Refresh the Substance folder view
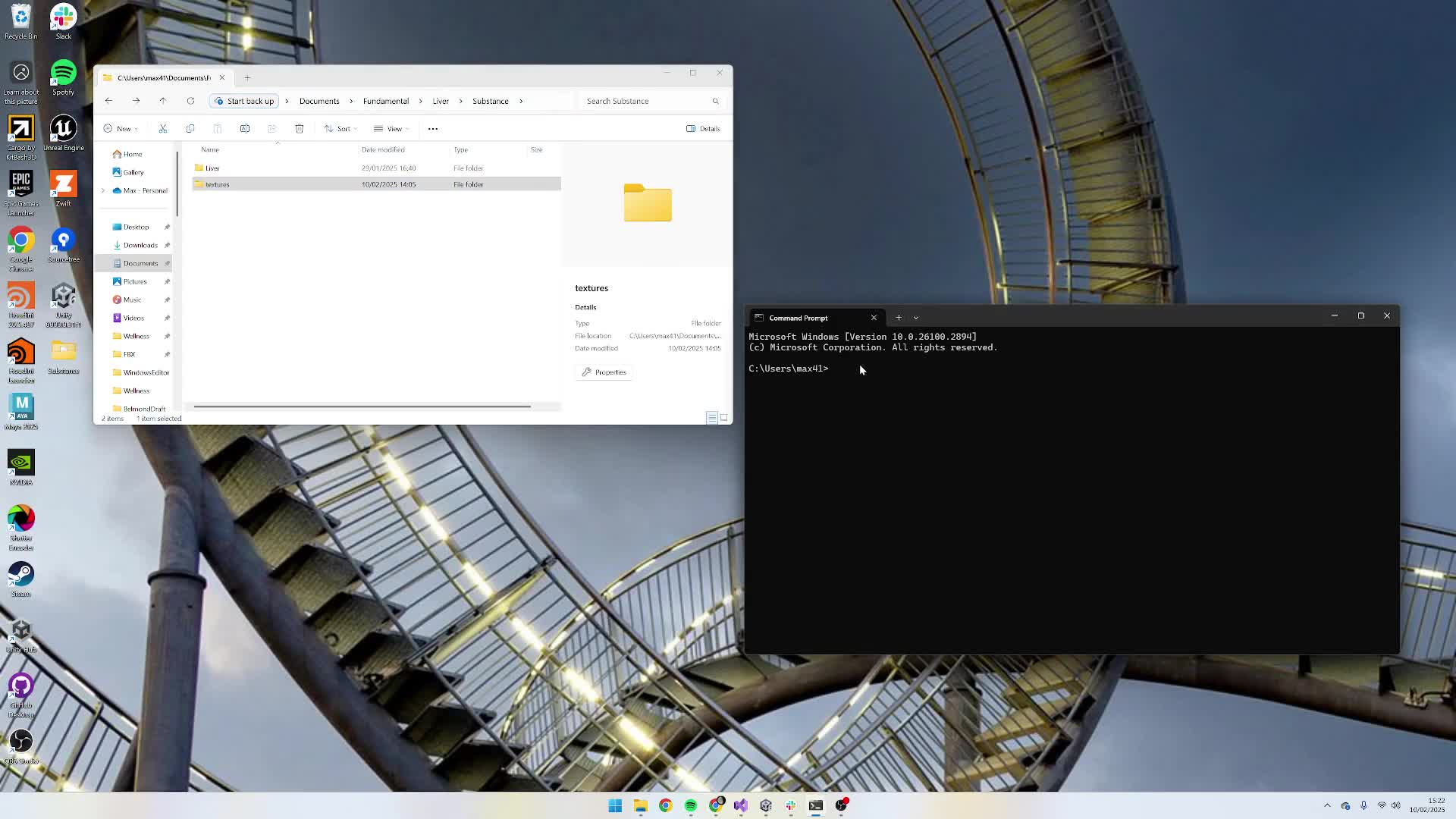The image size is (1456, 819). (190, 101)
